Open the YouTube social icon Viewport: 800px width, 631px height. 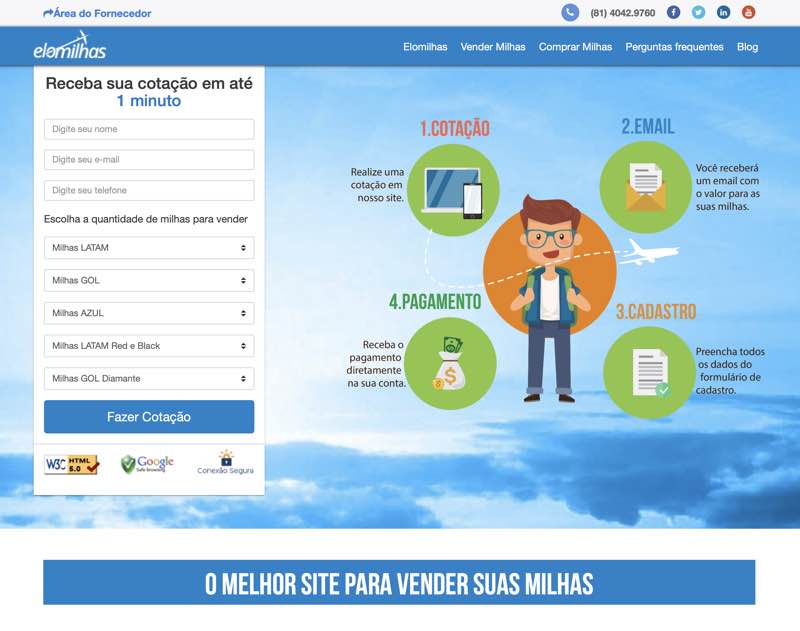click(x=748, y=12)
